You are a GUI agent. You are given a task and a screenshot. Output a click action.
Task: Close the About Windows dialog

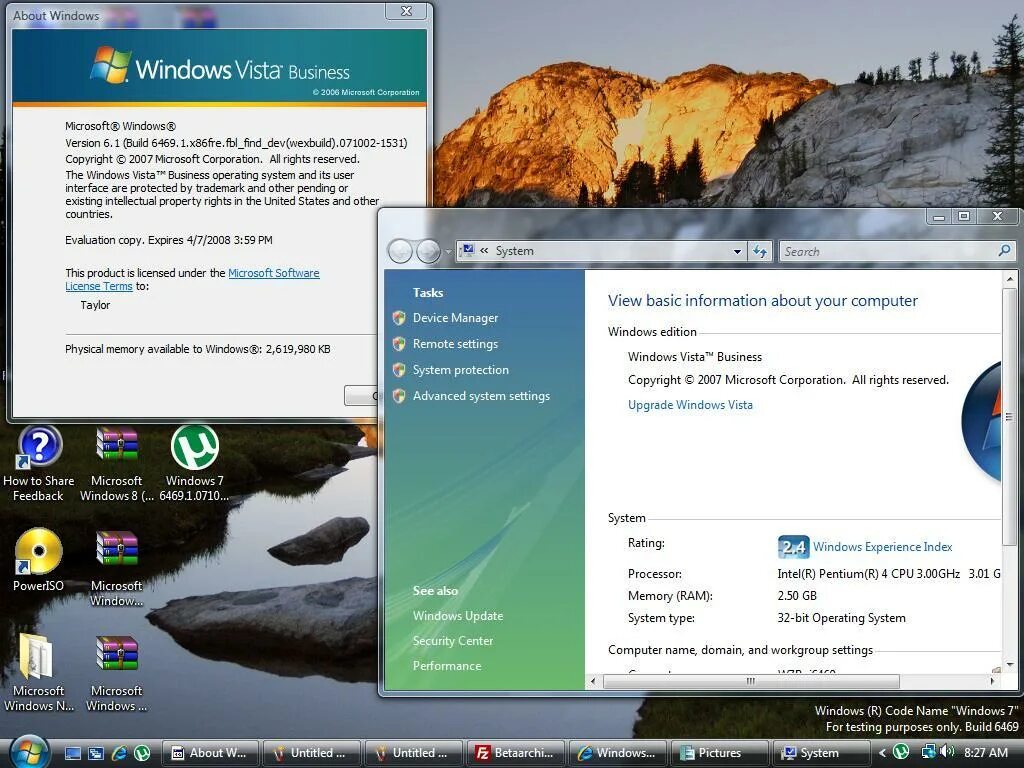point(406,10)
